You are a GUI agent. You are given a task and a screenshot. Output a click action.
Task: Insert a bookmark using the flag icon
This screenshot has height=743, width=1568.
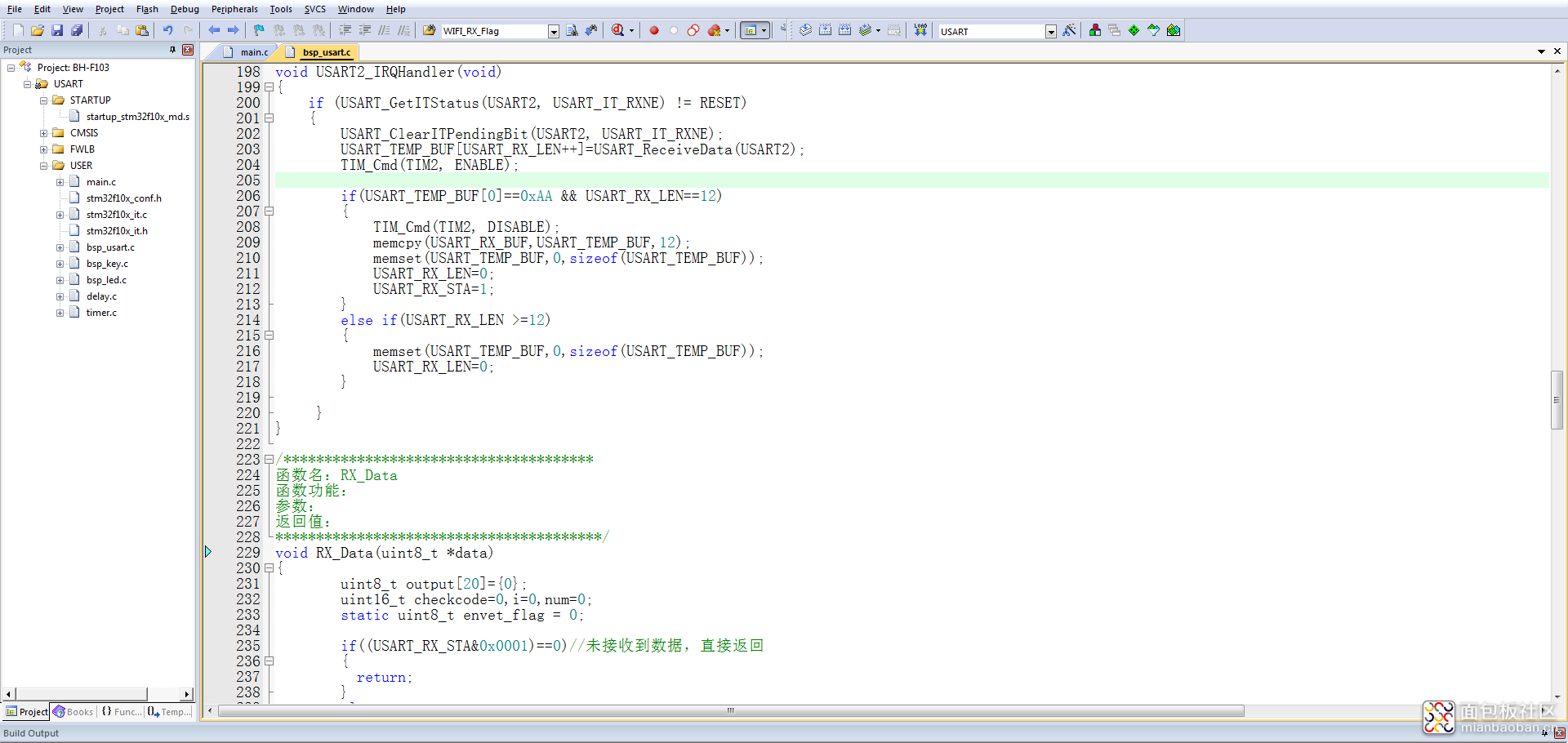coord(259,30)
